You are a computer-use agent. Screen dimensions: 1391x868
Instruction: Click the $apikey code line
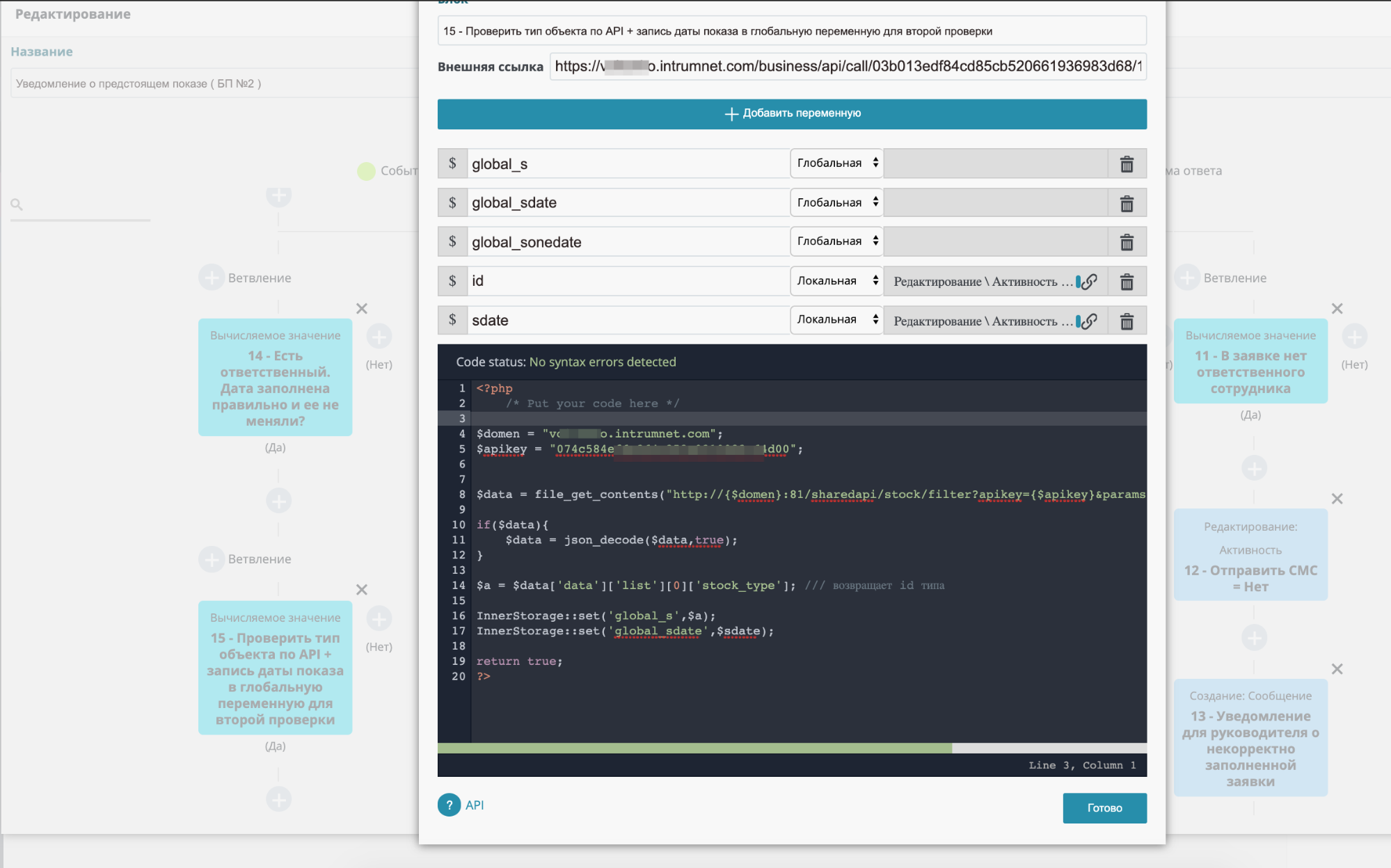[x=639, y=449]
